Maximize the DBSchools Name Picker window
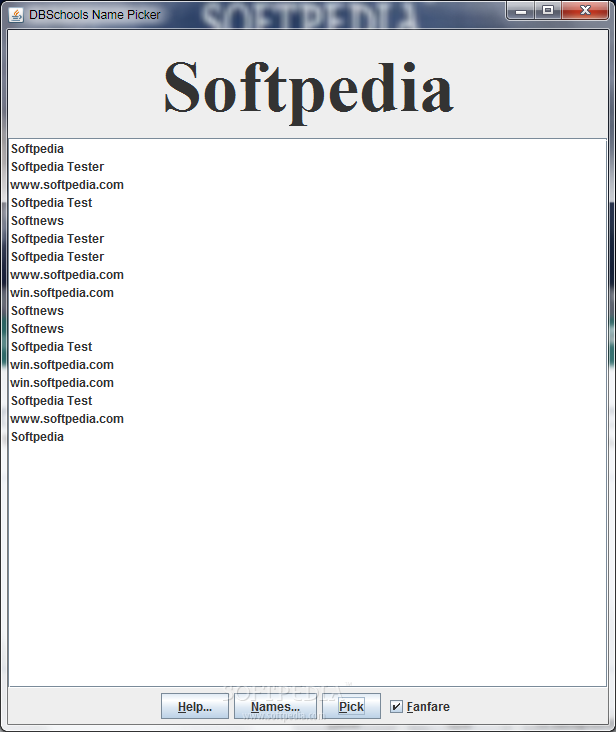 (548, 11)
